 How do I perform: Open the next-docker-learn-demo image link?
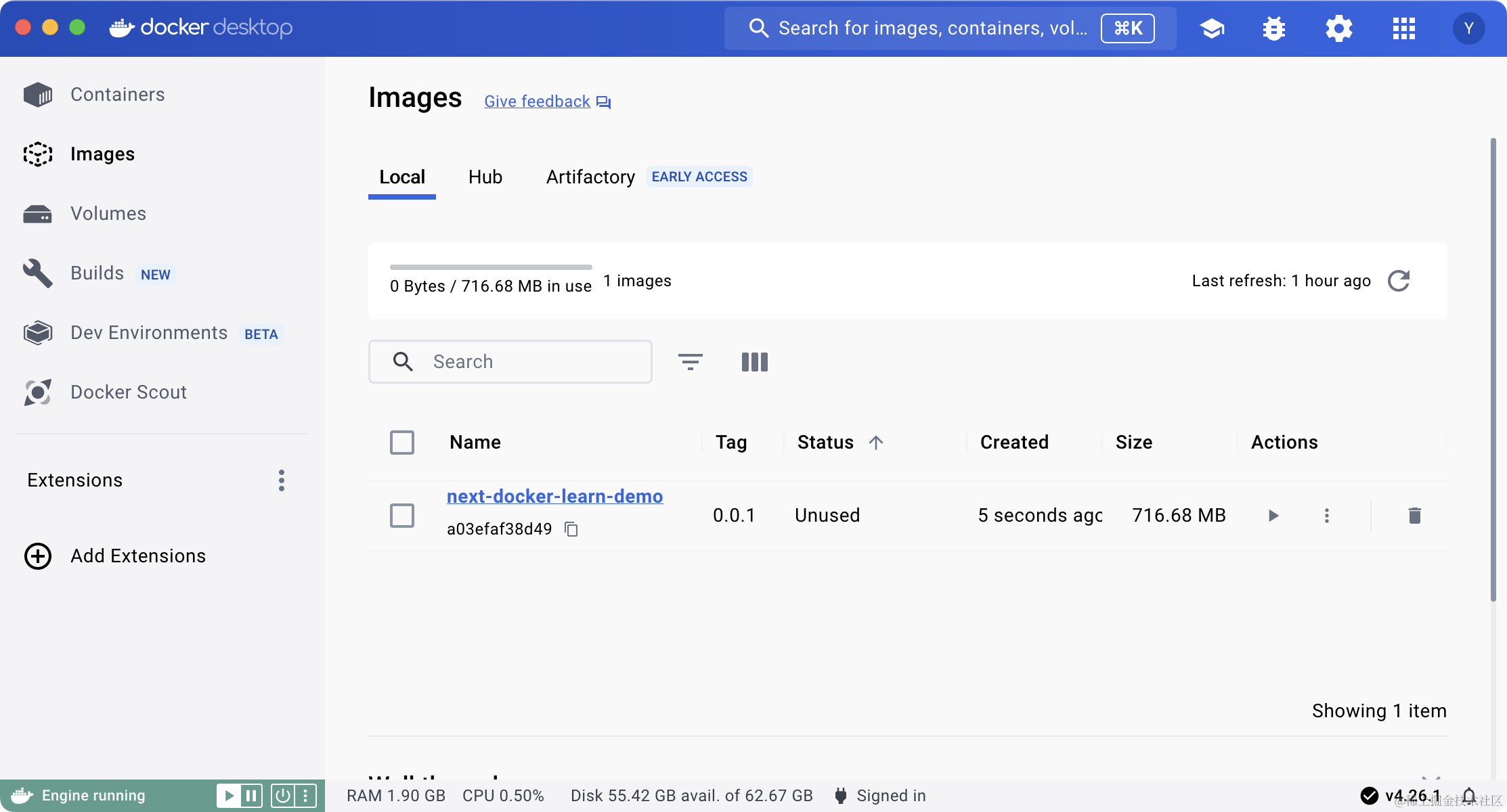click(554, 497)
